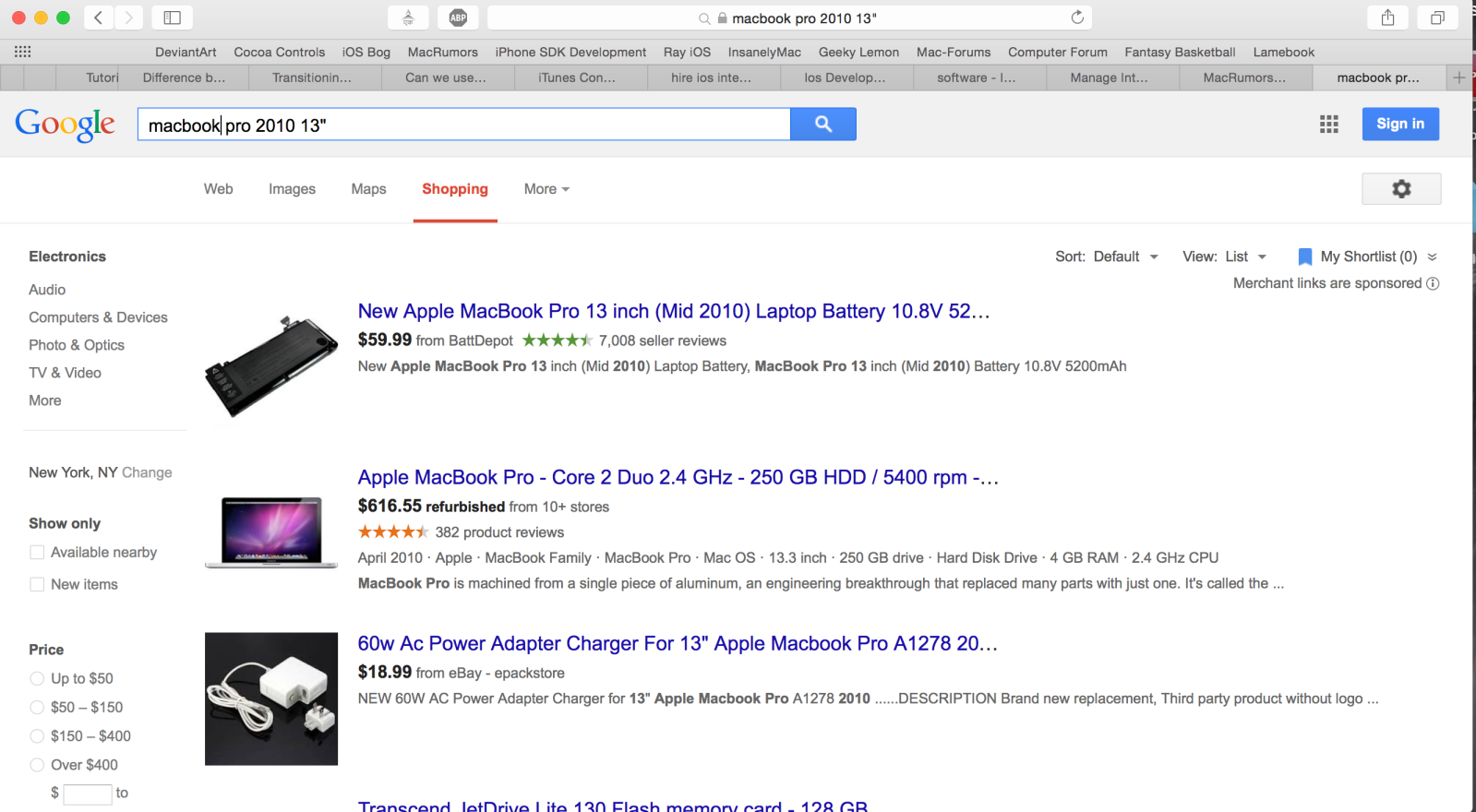
Task: Open the battery product thumbnail
Action: point(271,366)
